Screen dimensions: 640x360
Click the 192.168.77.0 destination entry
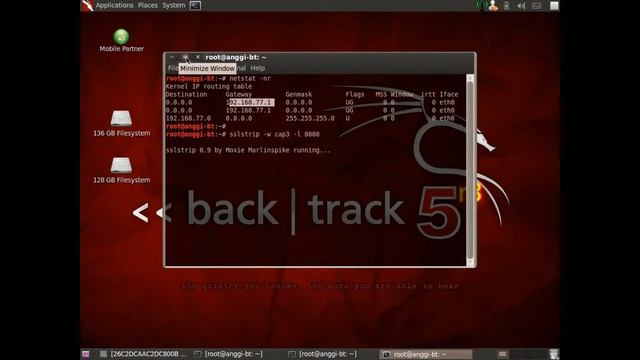coord(188,118)
